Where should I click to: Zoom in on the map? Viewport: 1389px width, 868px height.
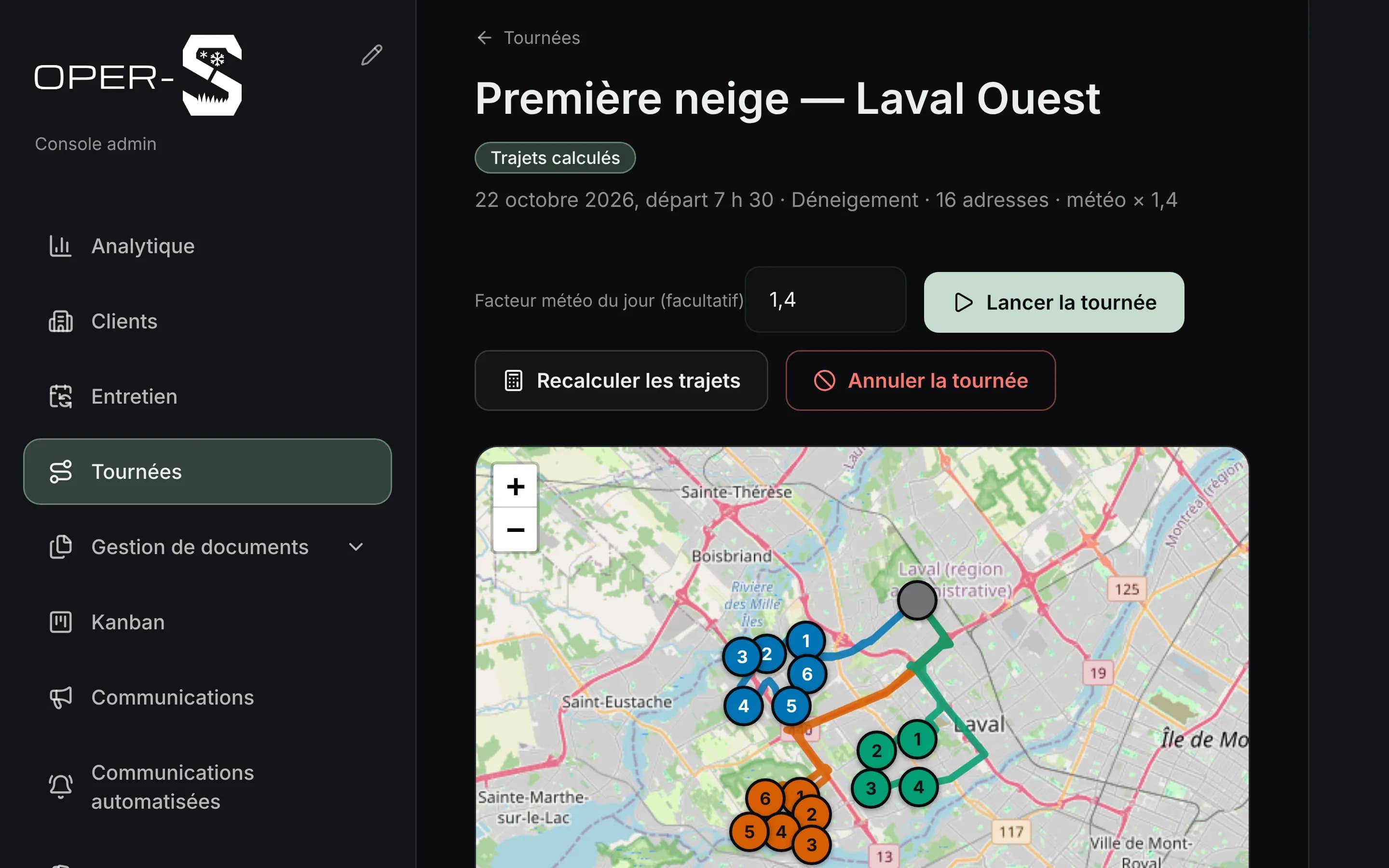[x=516, y=487]
